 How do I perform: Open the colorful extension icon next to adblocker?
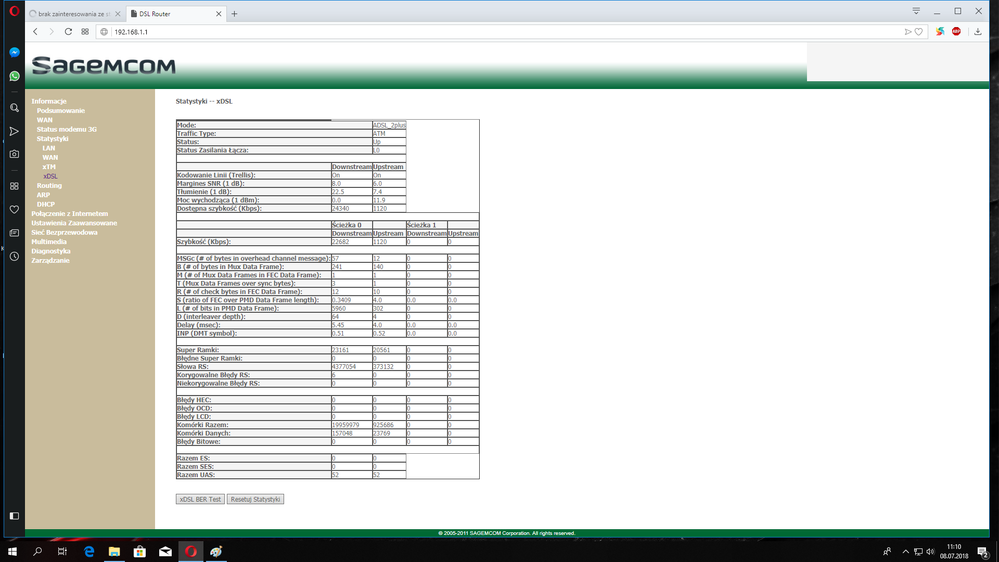[940, 31]
